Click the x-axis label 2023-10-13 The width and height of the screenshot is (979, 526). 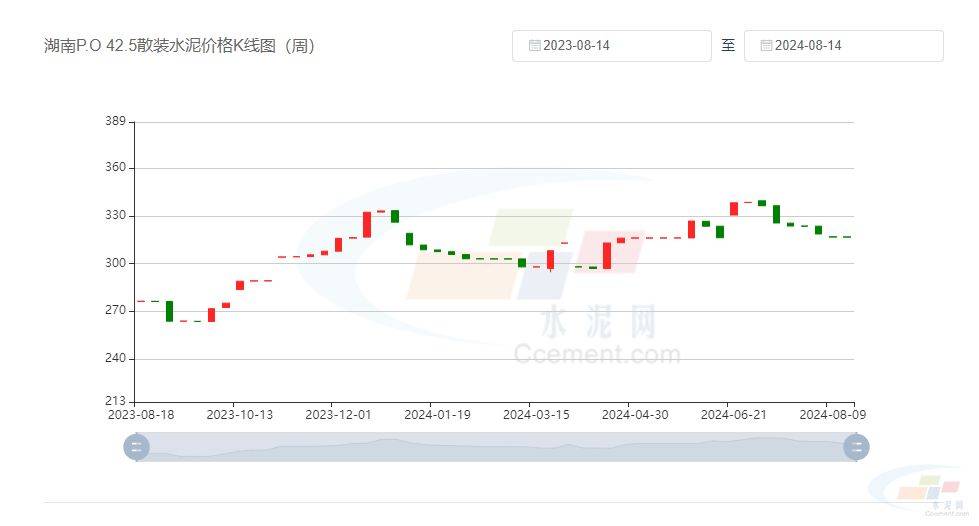(240, 415)
